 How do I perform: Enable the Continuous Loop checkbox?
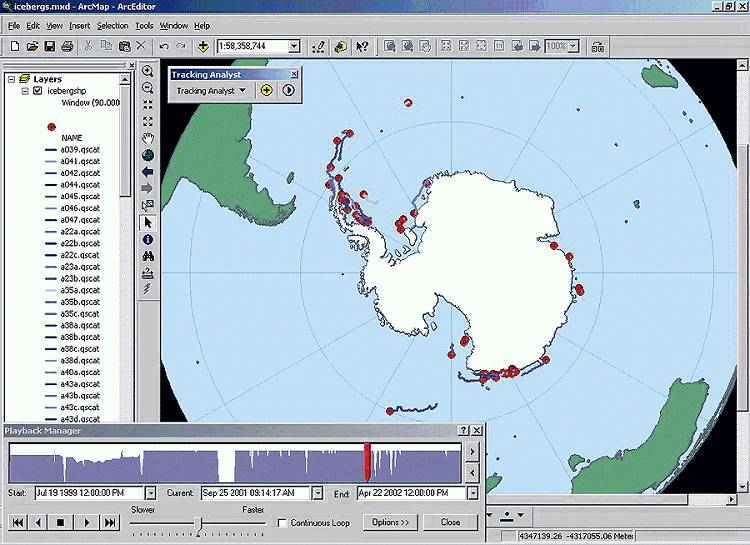[x=282, y=523]
